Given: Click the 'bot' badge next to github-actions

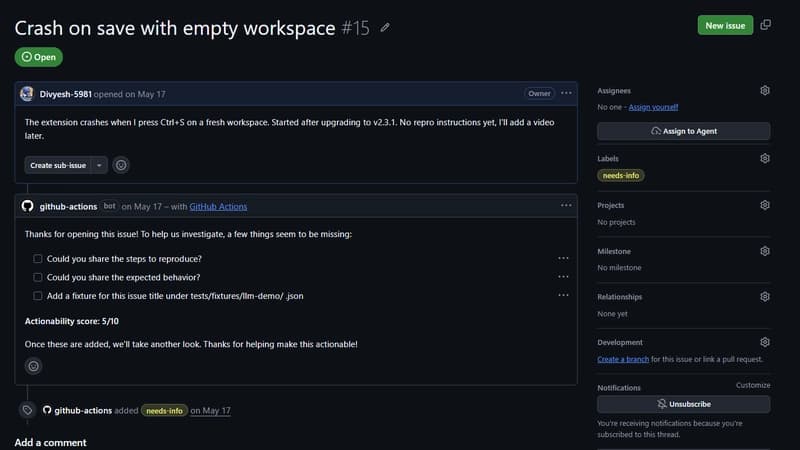Looking at the screenshot, I should pos(109,206).
